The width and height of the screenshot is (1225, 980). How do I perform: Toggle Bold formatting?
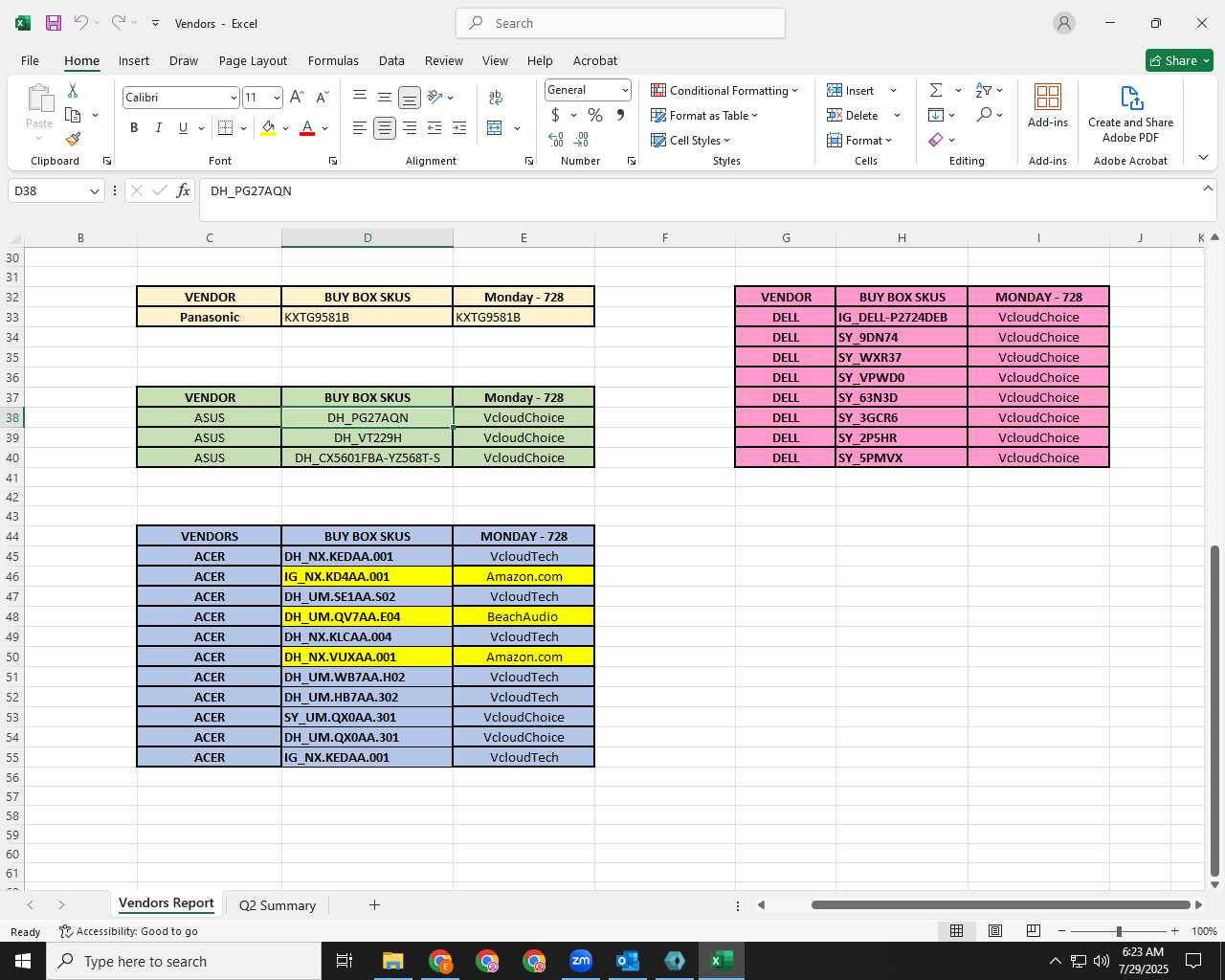(134, 127)
